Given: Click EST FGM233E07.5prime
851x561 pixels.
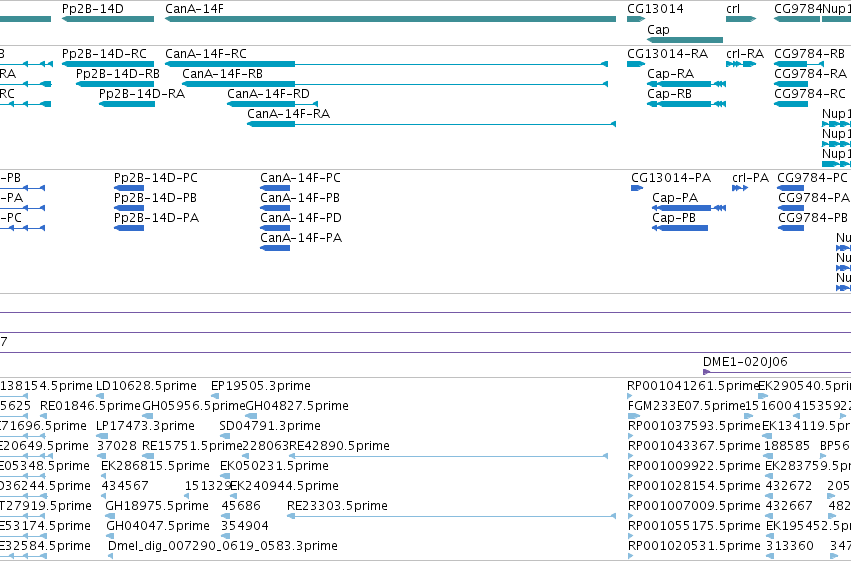Looking at the screenshot, I should pos(686,406).
